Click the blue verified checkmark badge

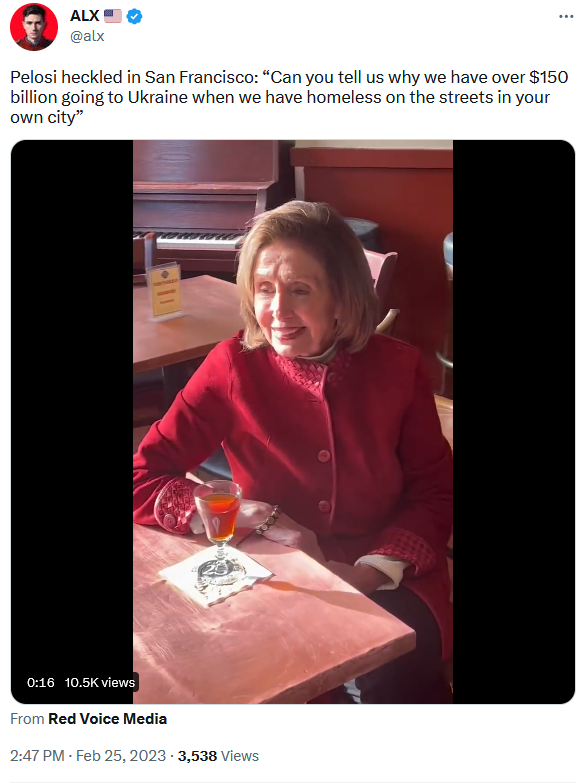point(134,16)
